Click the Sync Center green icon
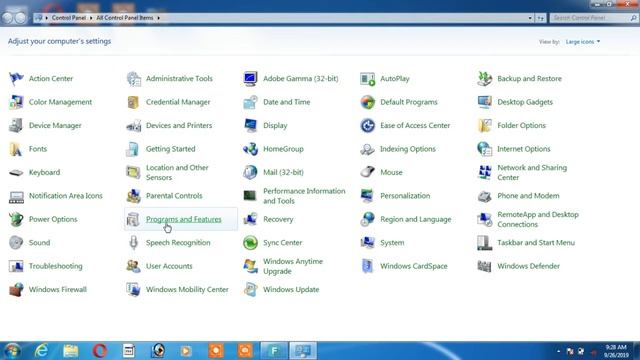This screenshot has width=640, height=360. (250, 242)
